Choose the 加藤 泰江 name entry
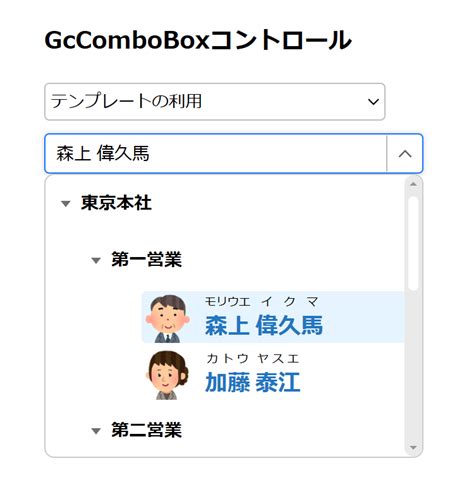 point(253,382)
